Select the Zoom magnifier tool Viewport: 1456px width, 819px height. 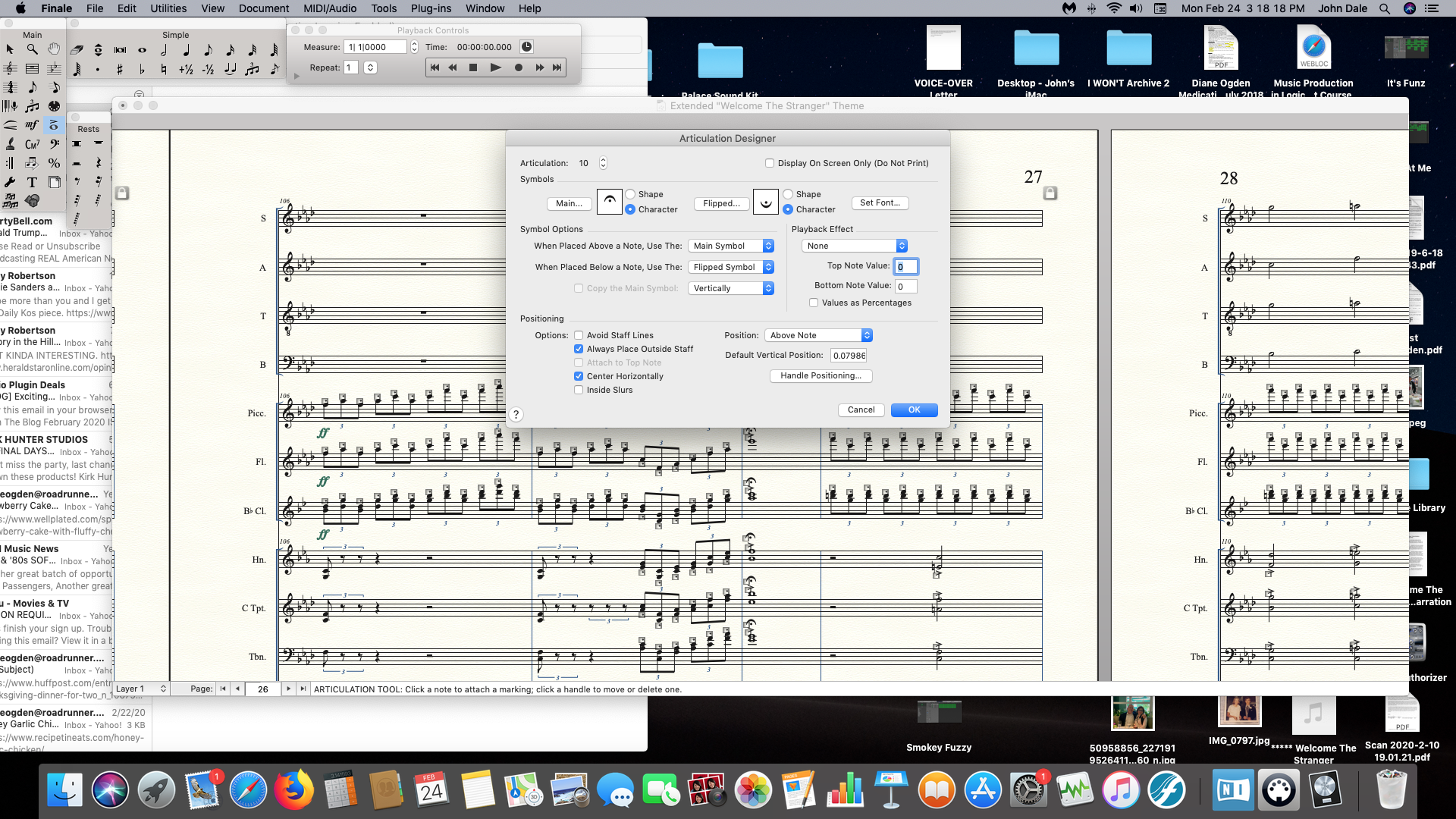pos(32,49)
